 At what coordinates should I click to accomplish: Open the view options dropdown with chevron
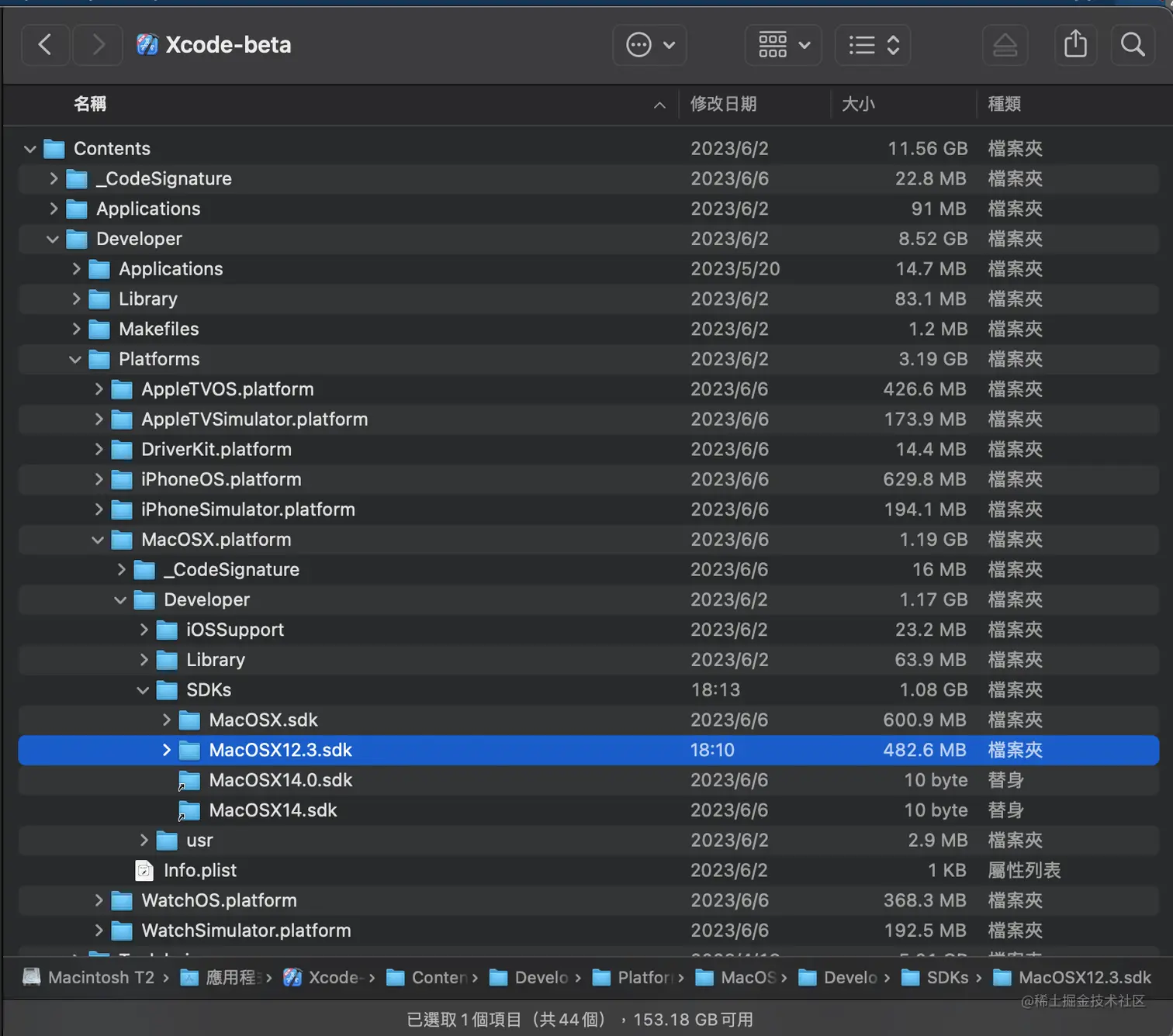pos(804,45)
